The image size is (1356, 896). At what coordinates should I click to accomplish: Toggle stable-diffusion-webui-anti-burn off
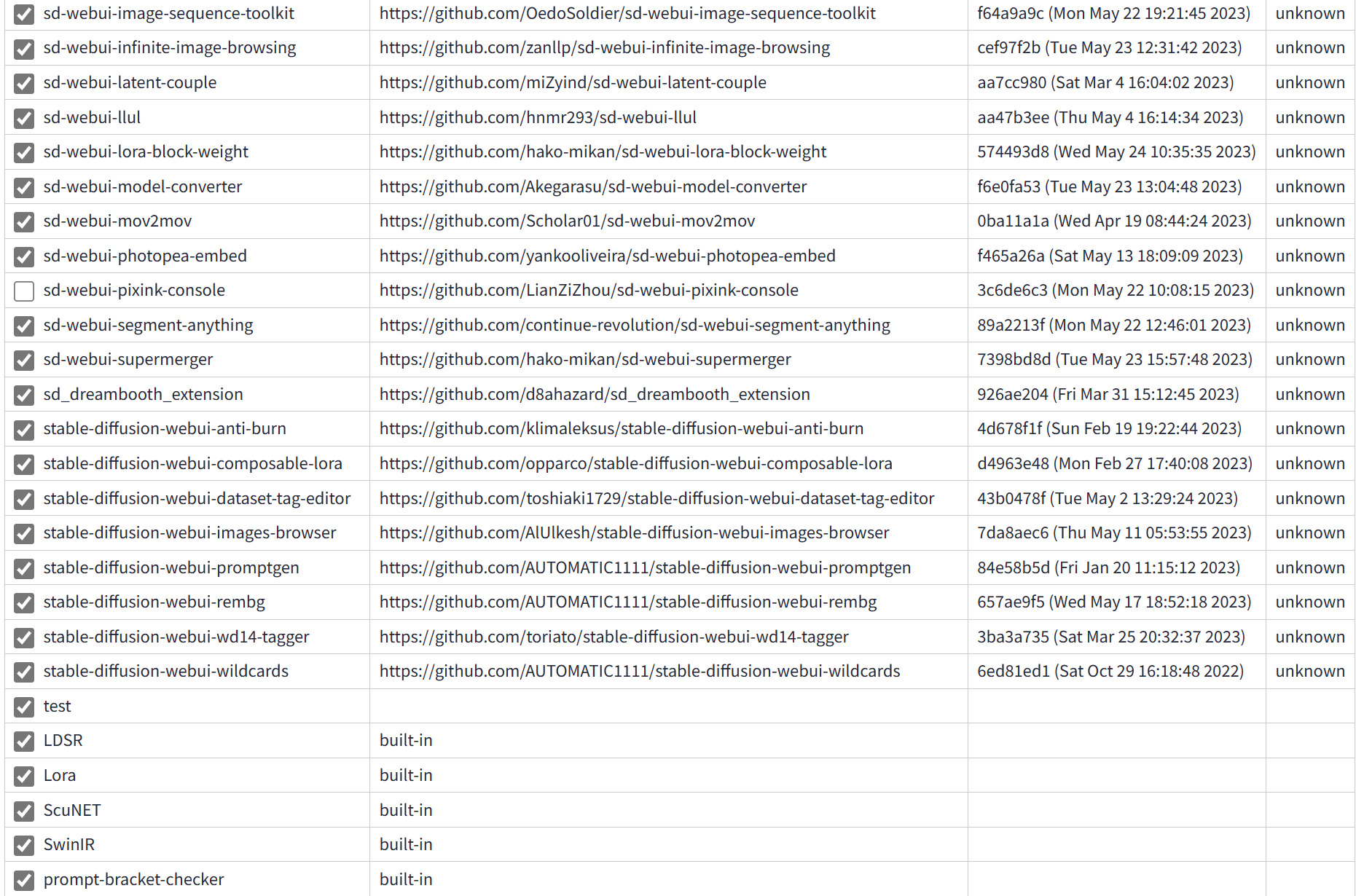pos(24,429)
